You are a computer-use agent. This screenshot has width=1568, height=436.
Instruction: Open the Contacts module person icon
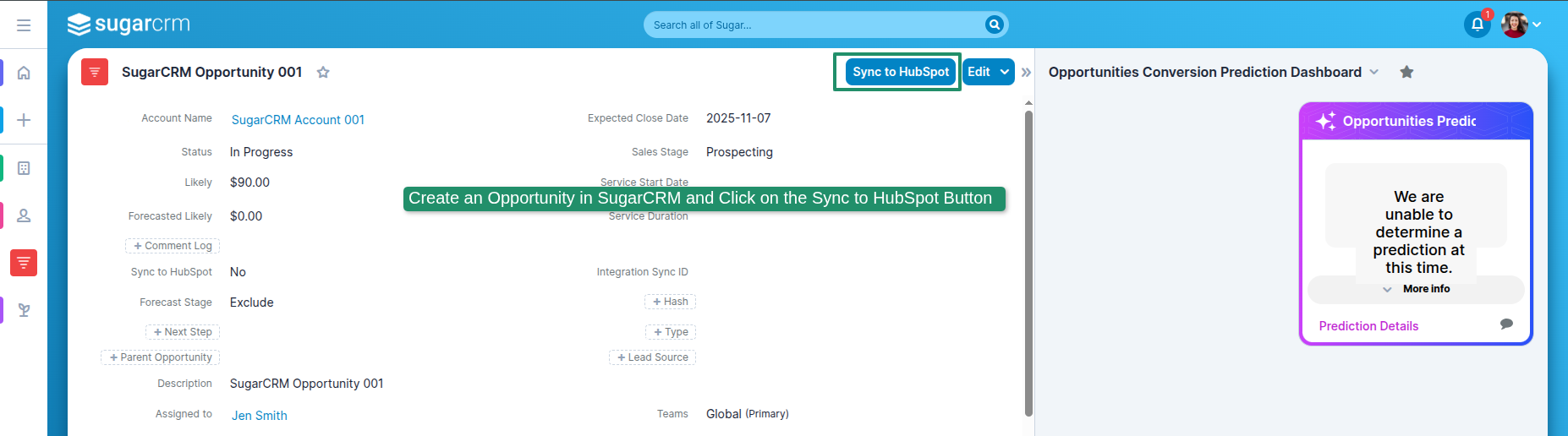(x=24, y=215)
